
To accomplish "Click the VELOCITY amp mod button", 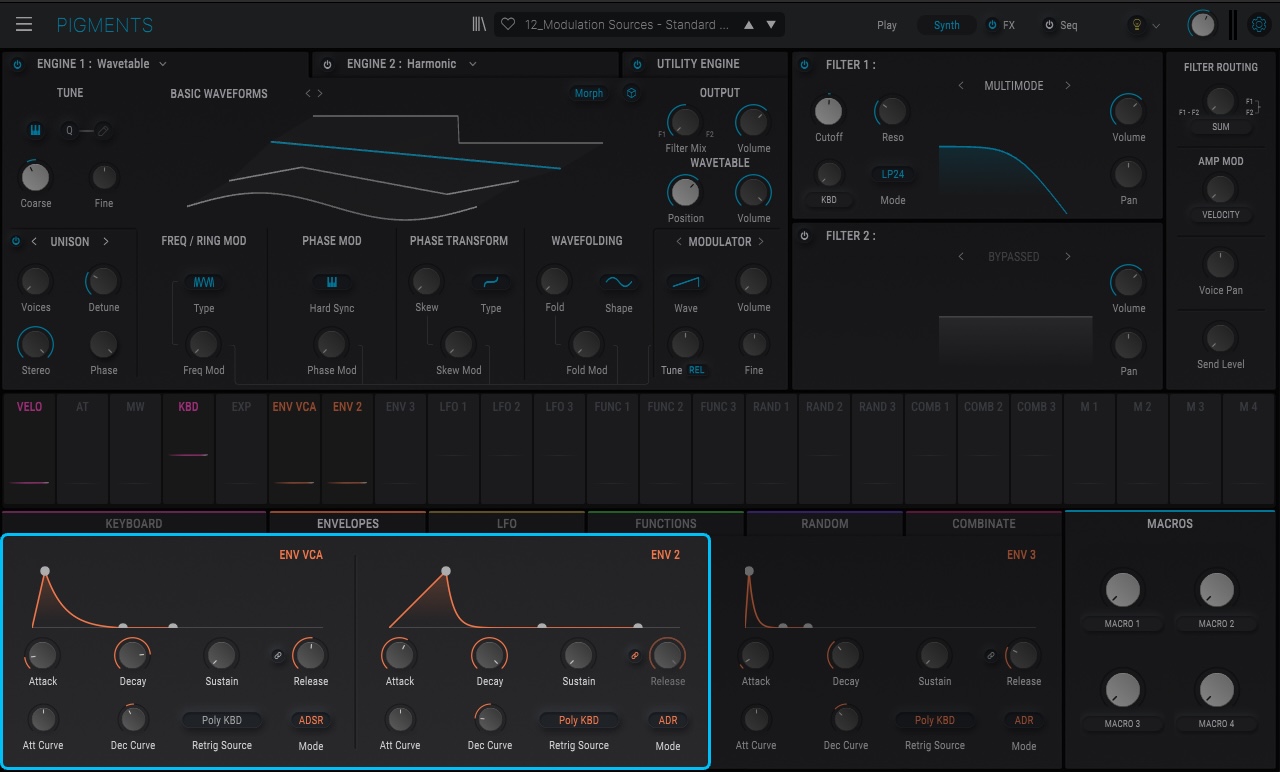I will (1221, 214).
